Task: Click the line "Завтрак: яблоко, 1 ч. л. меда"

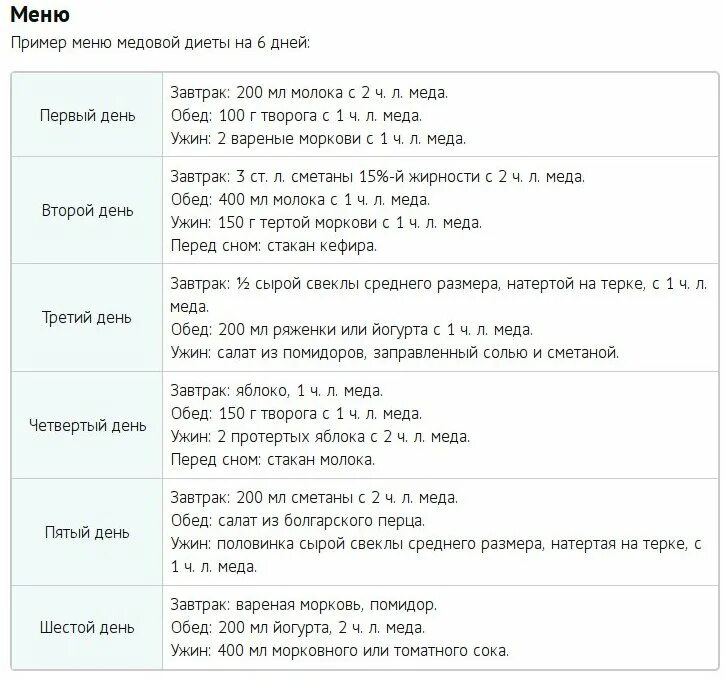Action: coord(277,391)
